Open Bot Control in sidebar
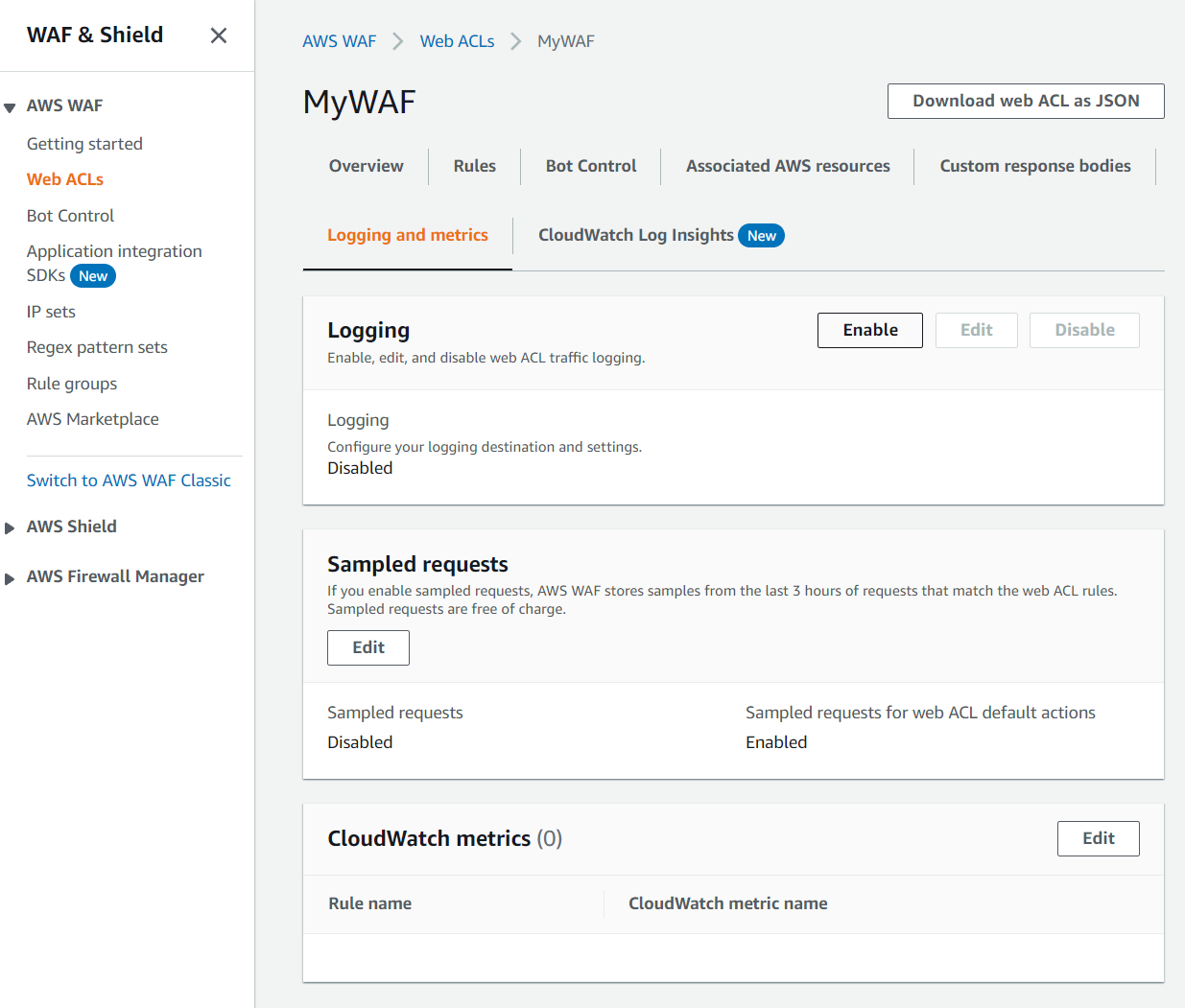Viewport: 1185px width, 1008px height. coord(70,216)
